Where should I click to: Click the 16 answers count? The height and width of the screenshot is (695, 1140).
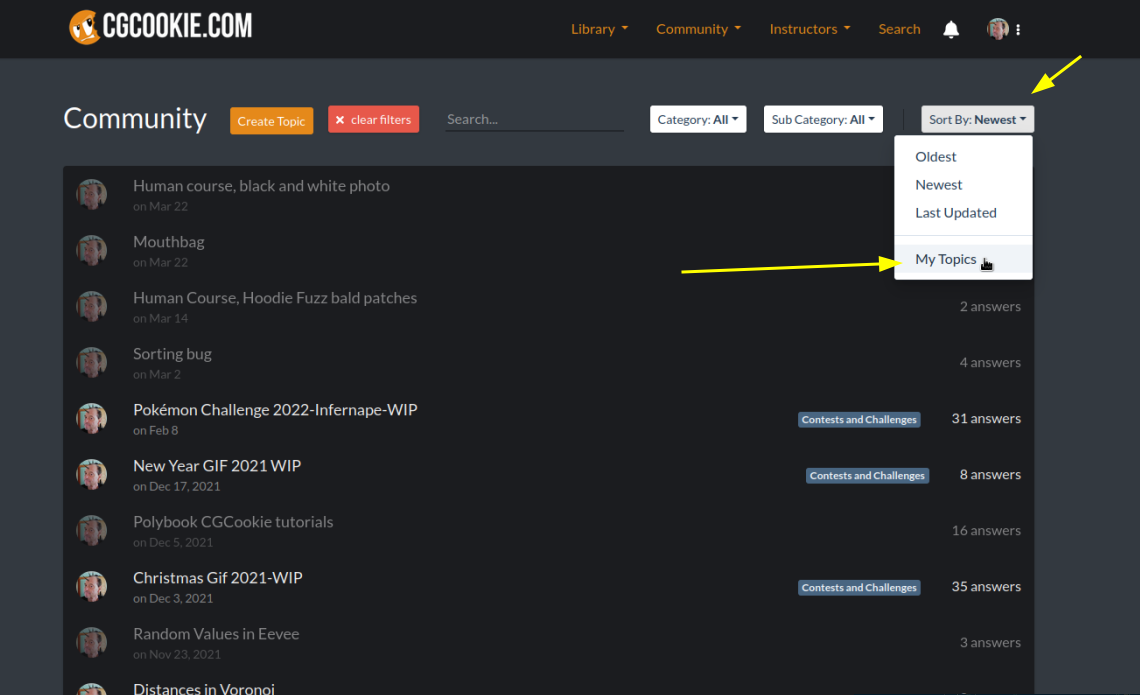(986, 530)
